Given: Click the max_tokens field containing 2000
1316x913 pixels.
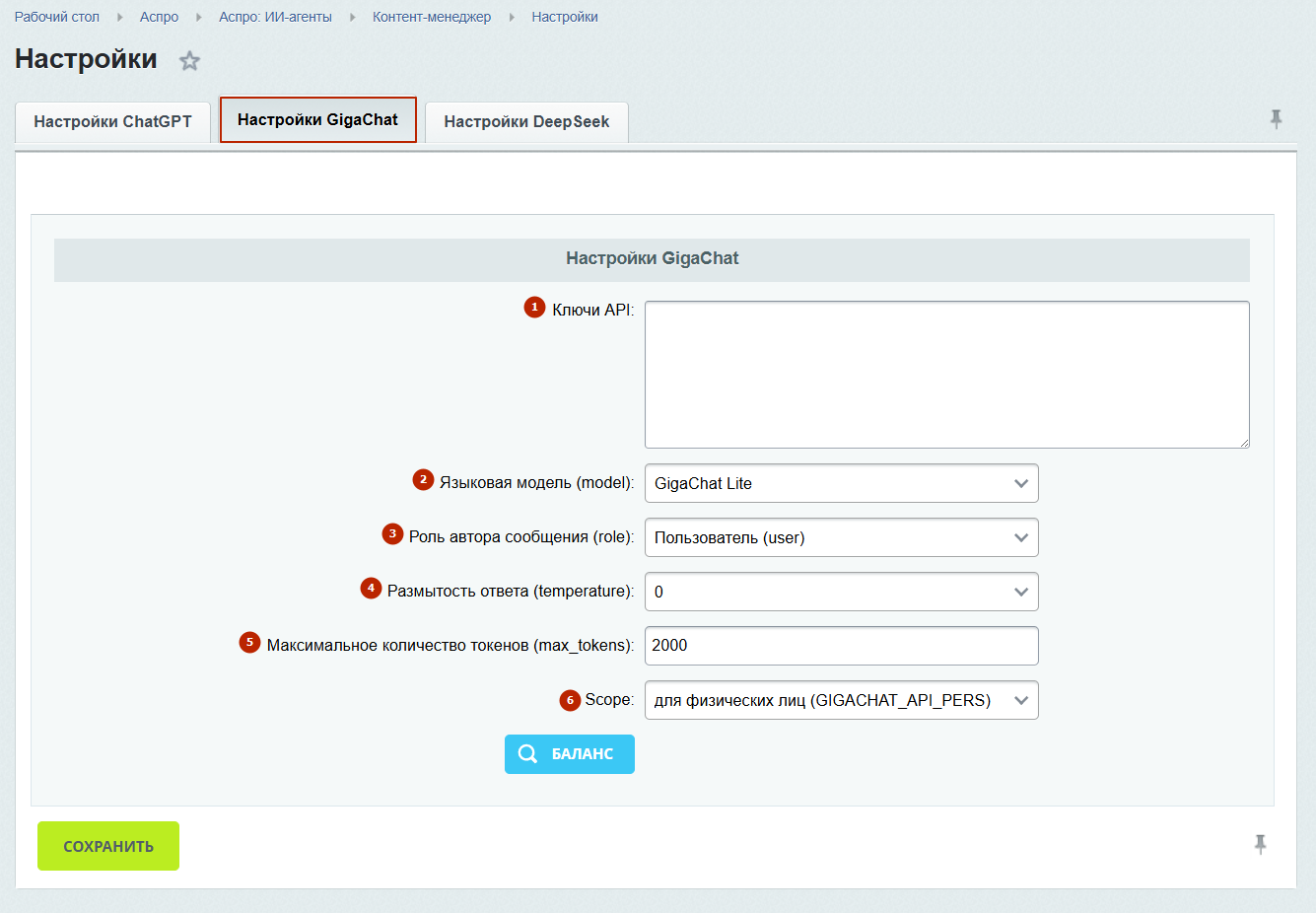Looking at the screenshot, I should tap(841, 646).
